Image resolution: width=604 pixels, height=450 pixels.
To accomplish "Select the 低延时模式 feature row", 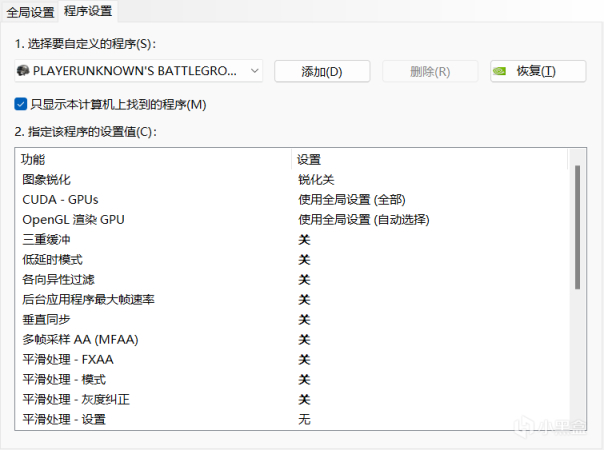I will point(293,260).
